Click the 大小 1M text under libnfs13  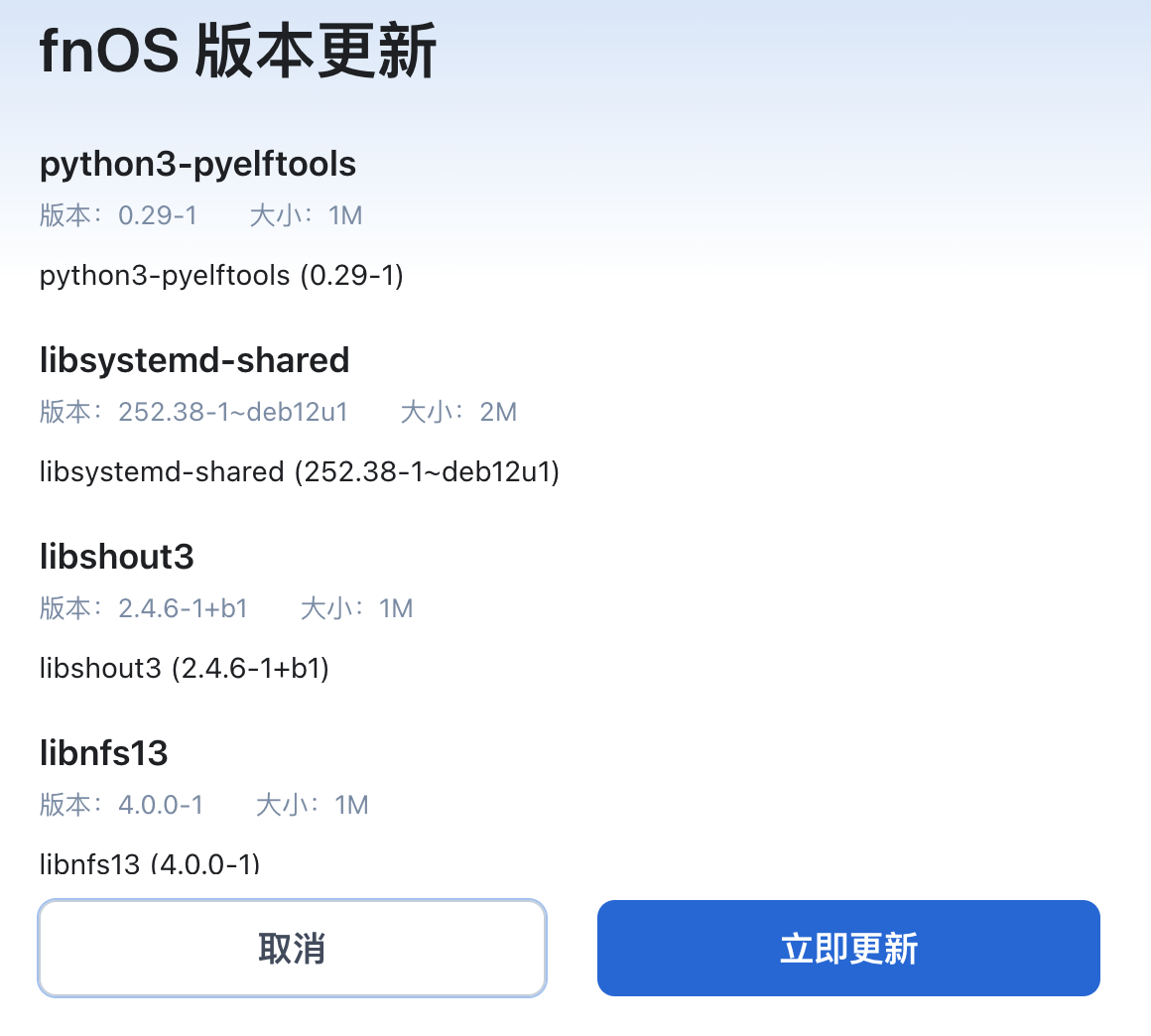312,805
